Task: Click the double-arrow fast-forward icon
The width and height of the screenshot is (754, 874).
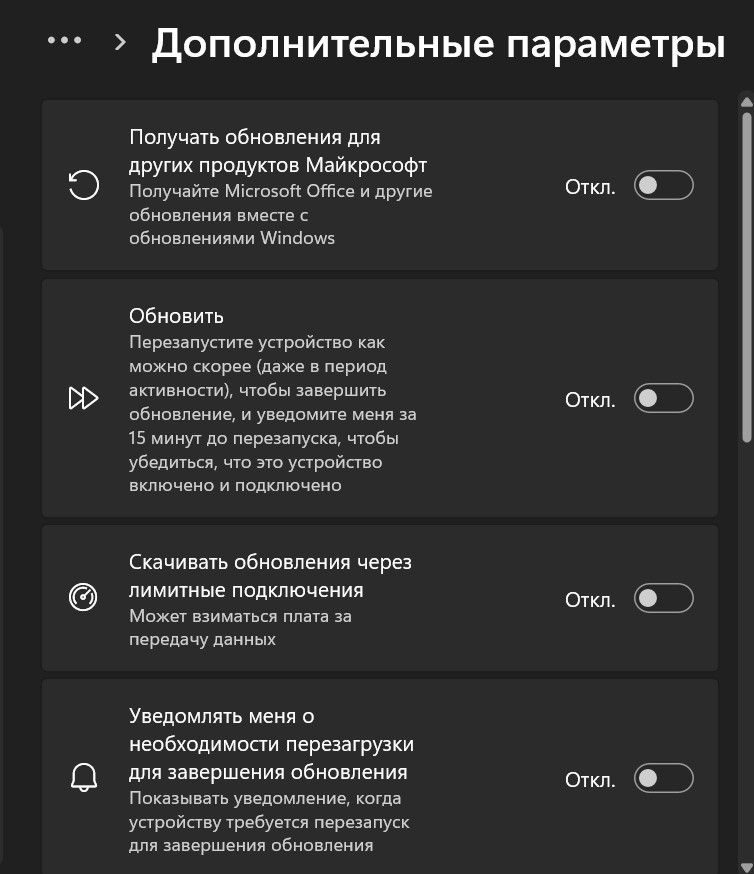Action: pos(84,398)
